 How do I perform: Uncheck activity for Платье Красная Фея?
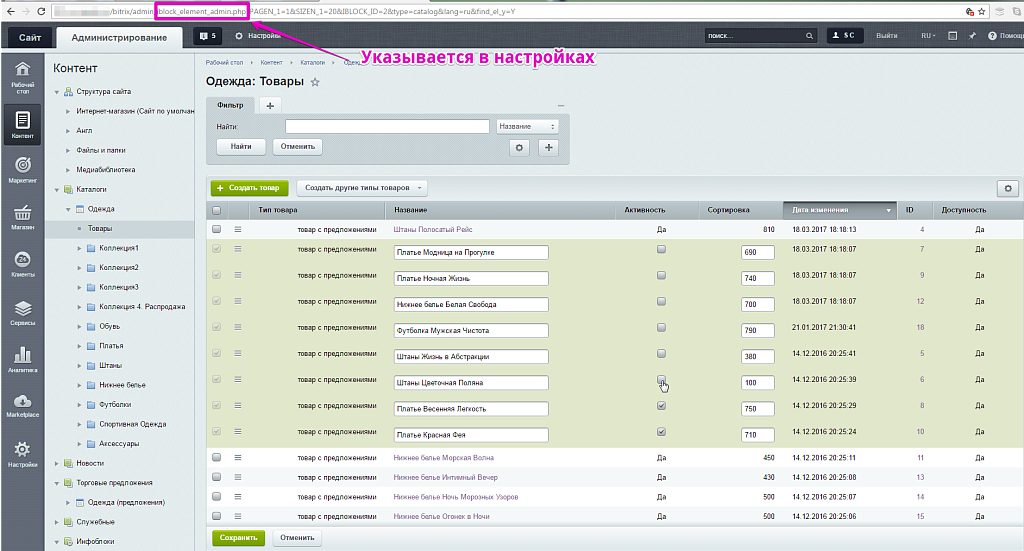(x=661, y=432)
